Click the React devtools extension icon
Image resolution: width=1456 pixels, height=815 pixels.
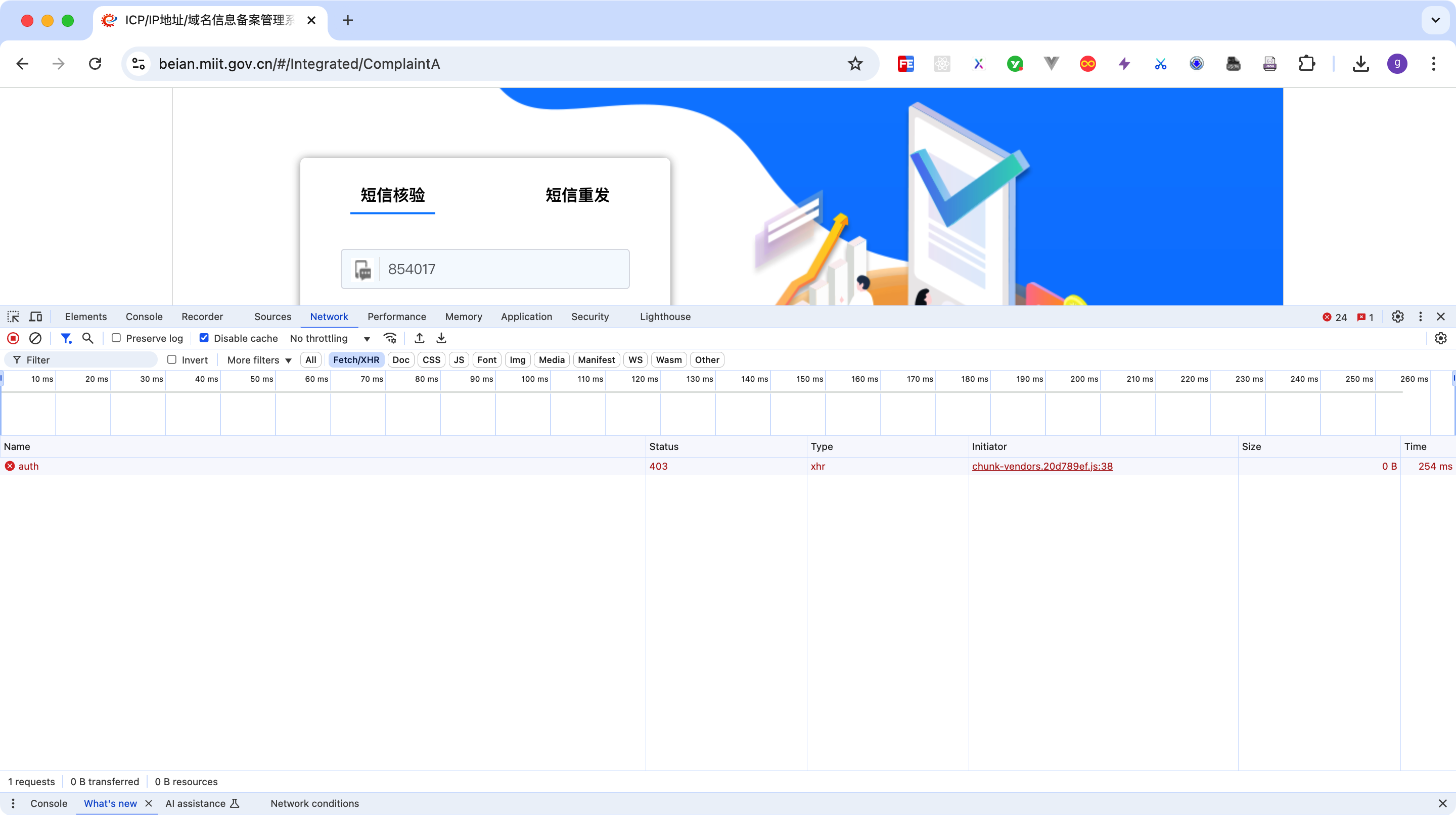[x=942, y=64]
